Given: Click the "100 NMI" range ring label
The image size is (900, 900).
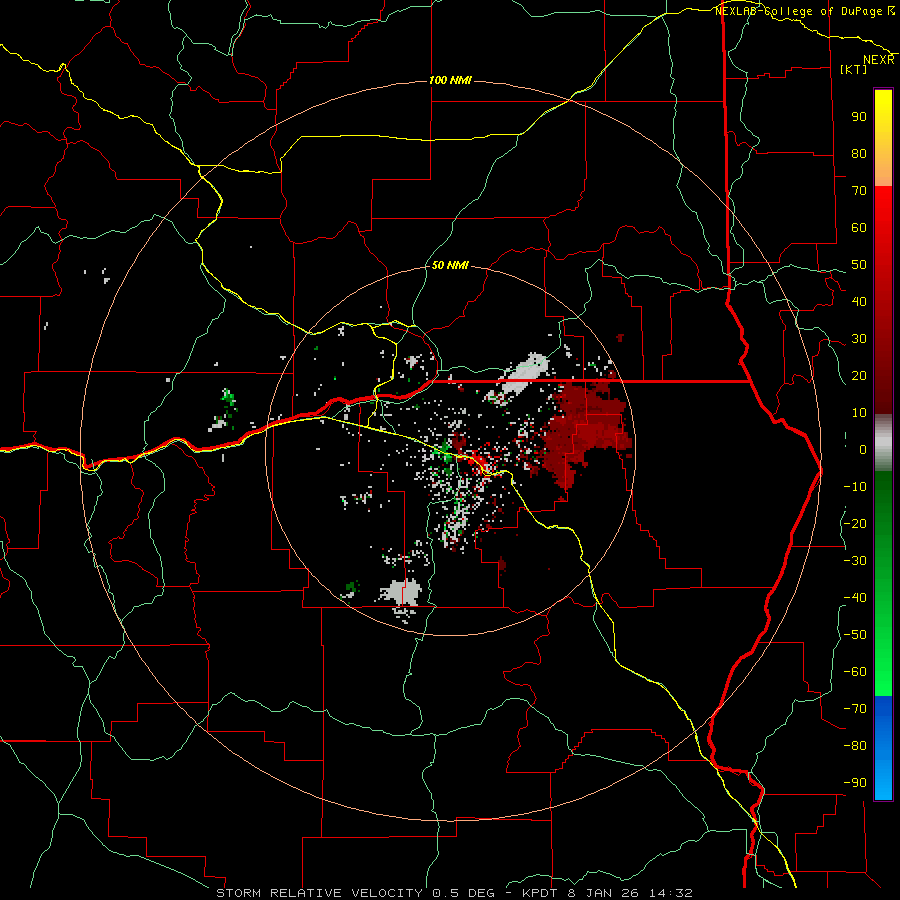Looking at the screenshot, I should (451, 80).
